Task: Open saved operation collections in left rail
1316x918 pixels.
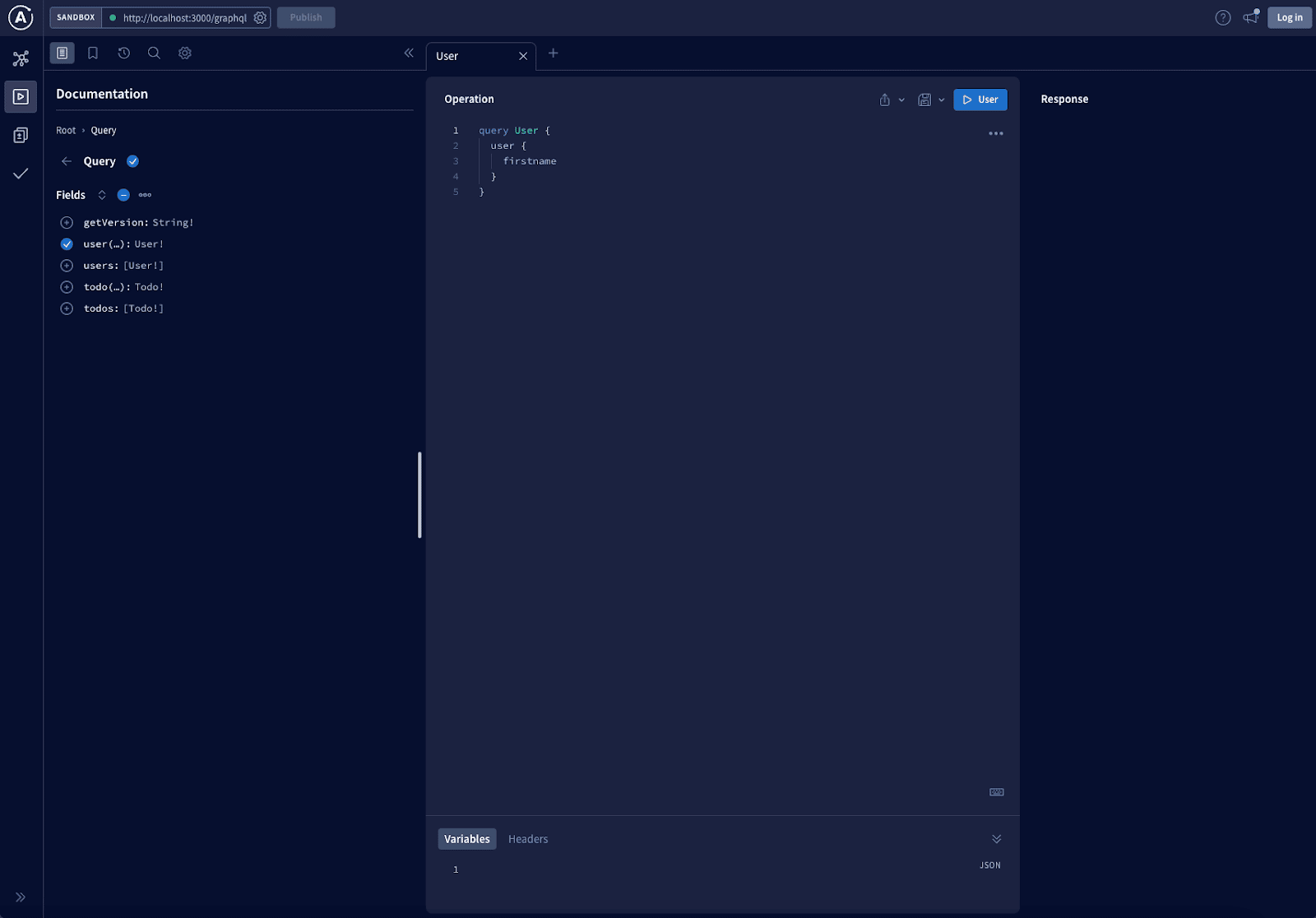Action: pyautogui.click(x=20, y=134)
